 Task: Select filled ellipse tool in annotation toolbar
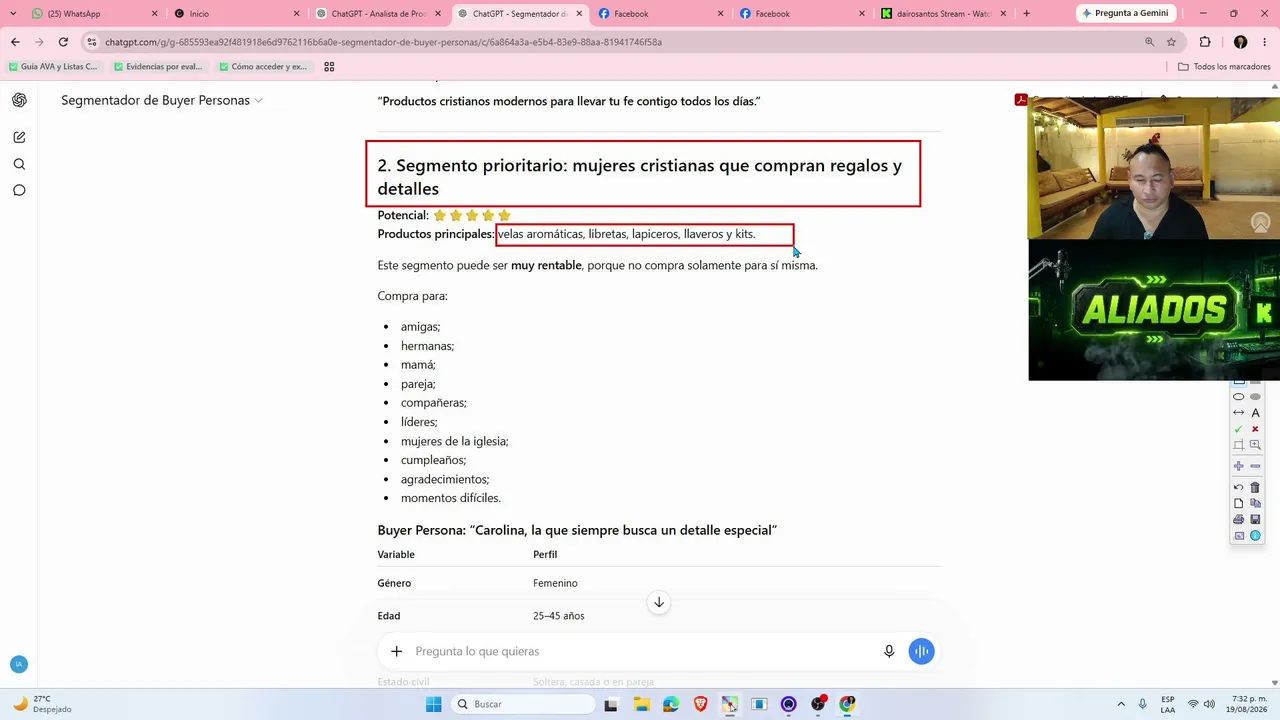tap(1255, 397)
